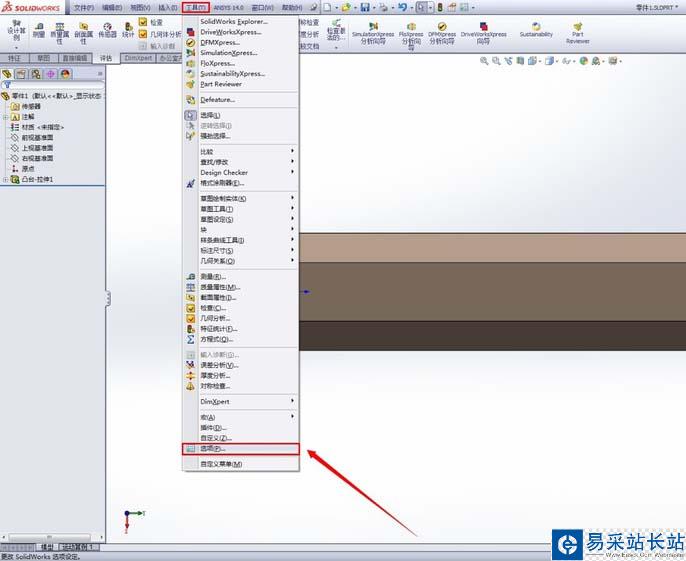Click the Undo arrow icon
This screenshot has width=686, height=561.
403,7
